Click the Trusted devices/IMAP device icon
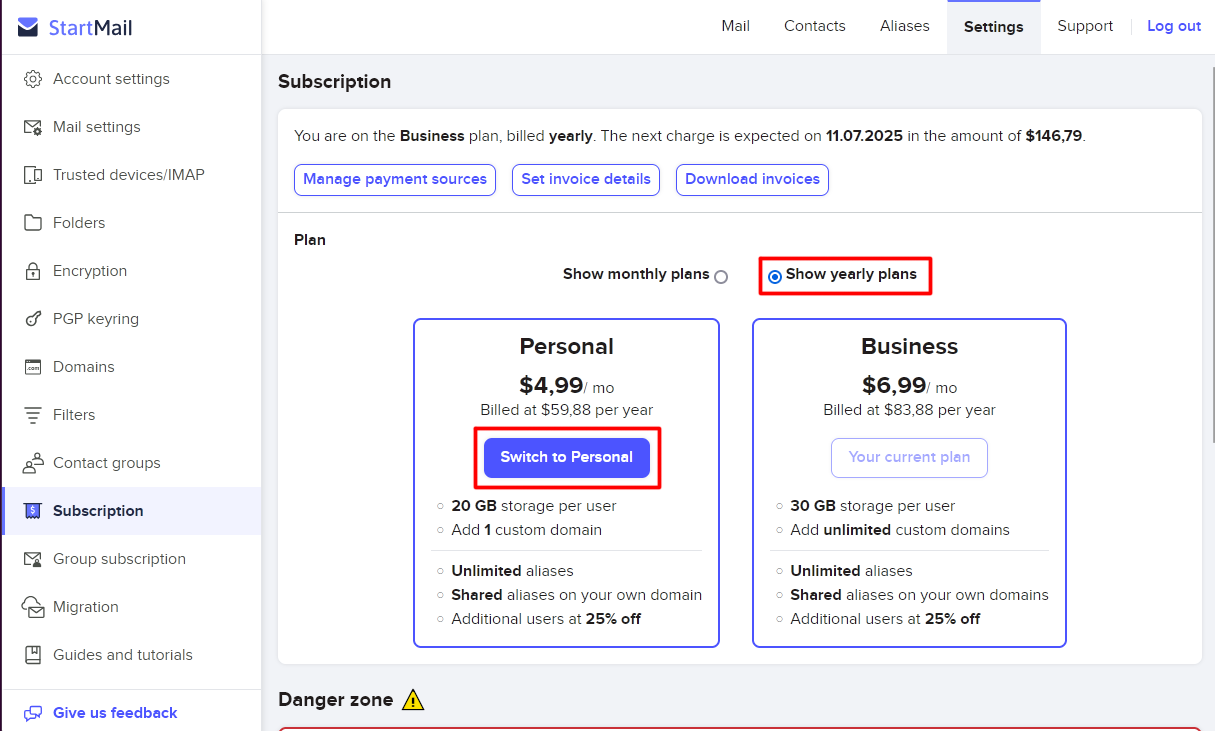This screenshot has width=1215, height=731. pyautogui.click(x=33, y=175)
